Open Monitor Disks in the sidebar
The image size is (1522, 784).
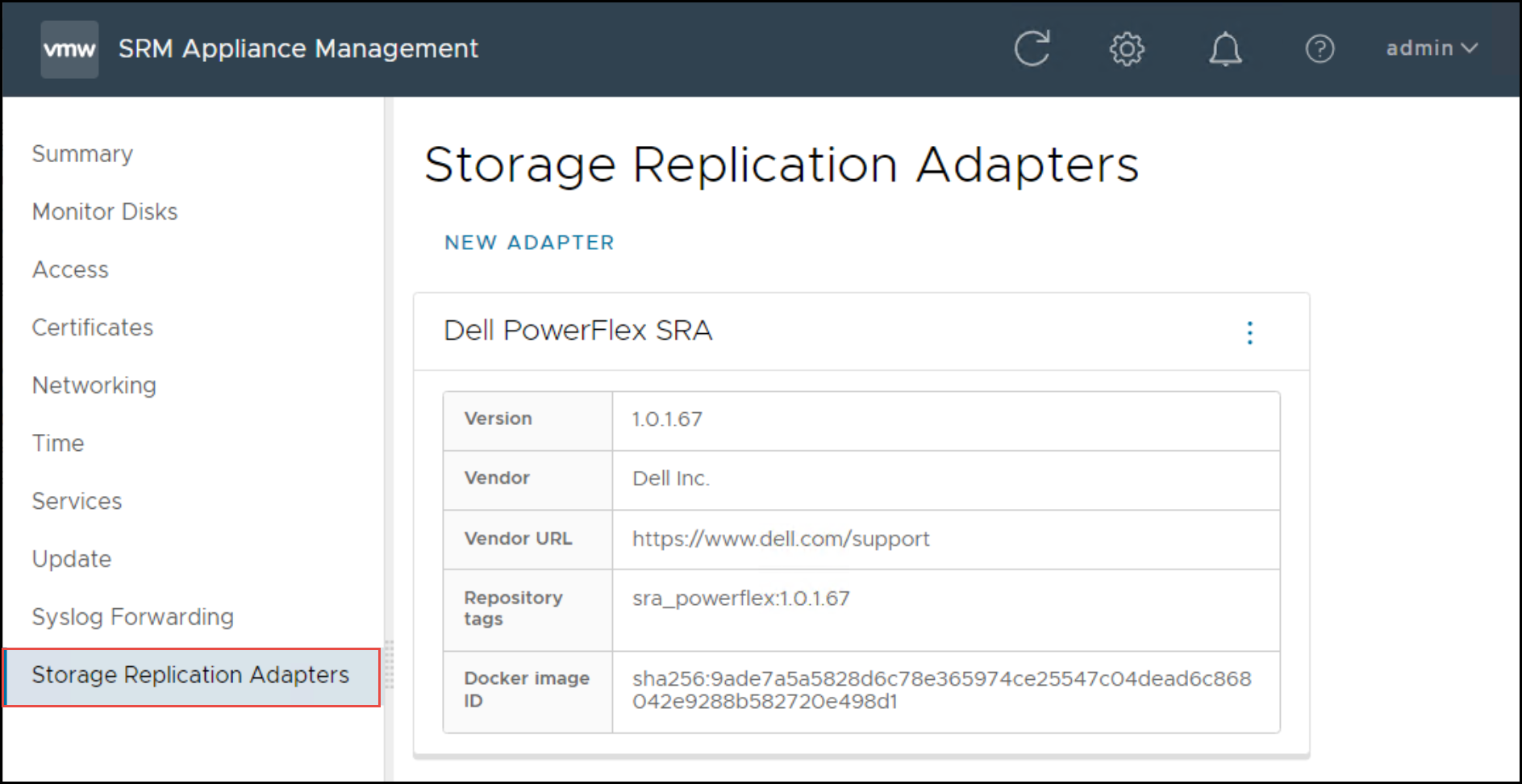(x=105, y=211)
